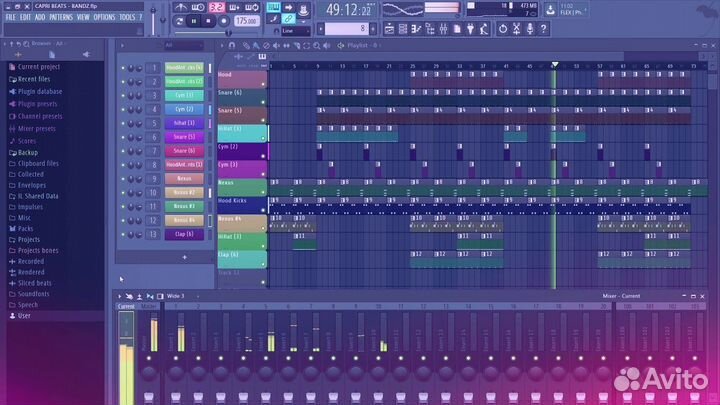The image size is (720, 405).
Task: Click the add channel plus button
Action: coord(184,256)
